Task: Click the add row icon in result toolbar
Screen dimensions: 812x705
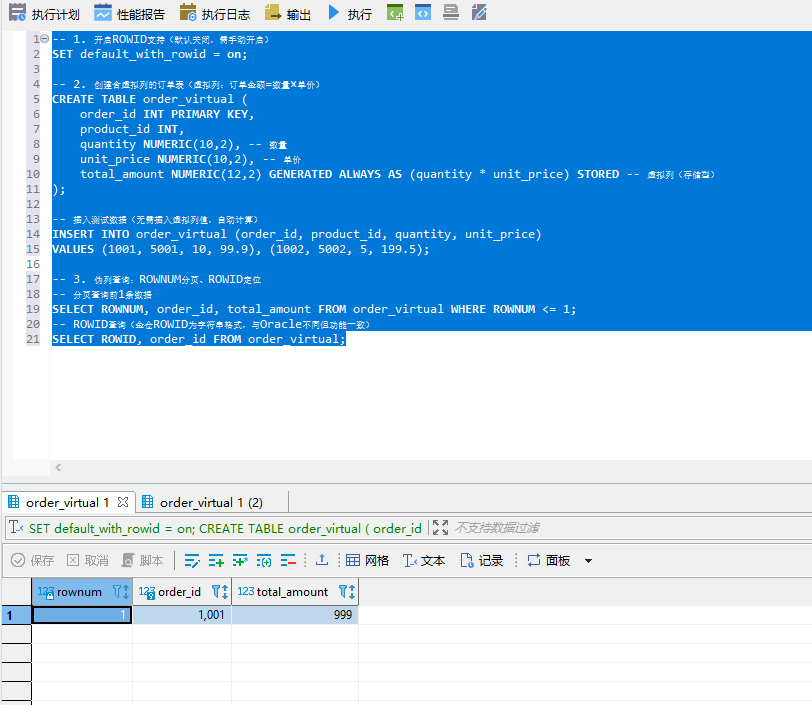Action: [217, 561]
